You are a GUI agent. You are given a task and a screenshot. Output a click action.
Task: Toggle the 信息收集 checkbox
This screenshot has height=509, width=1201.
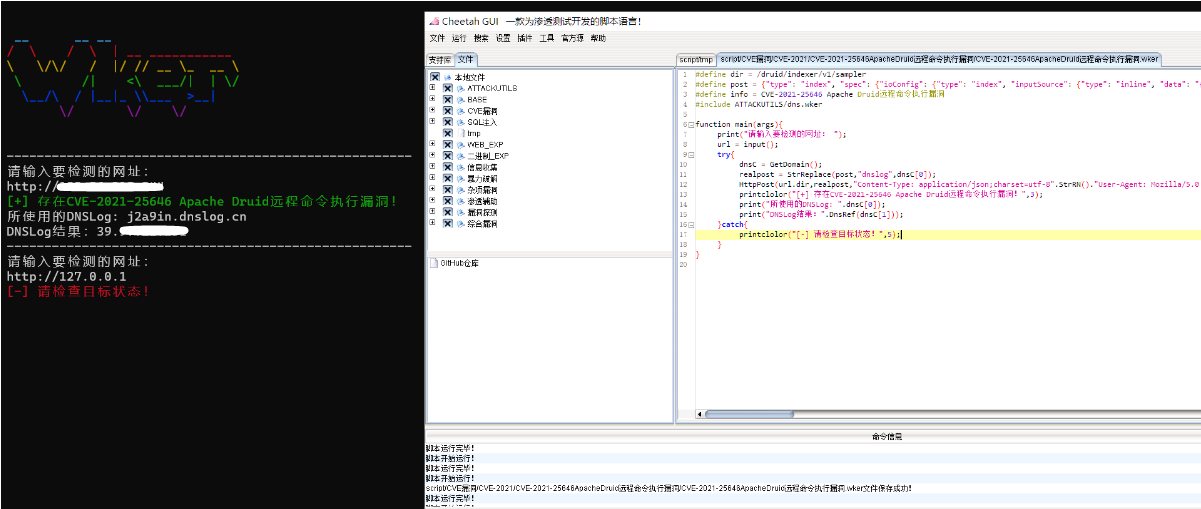(448, 166)
